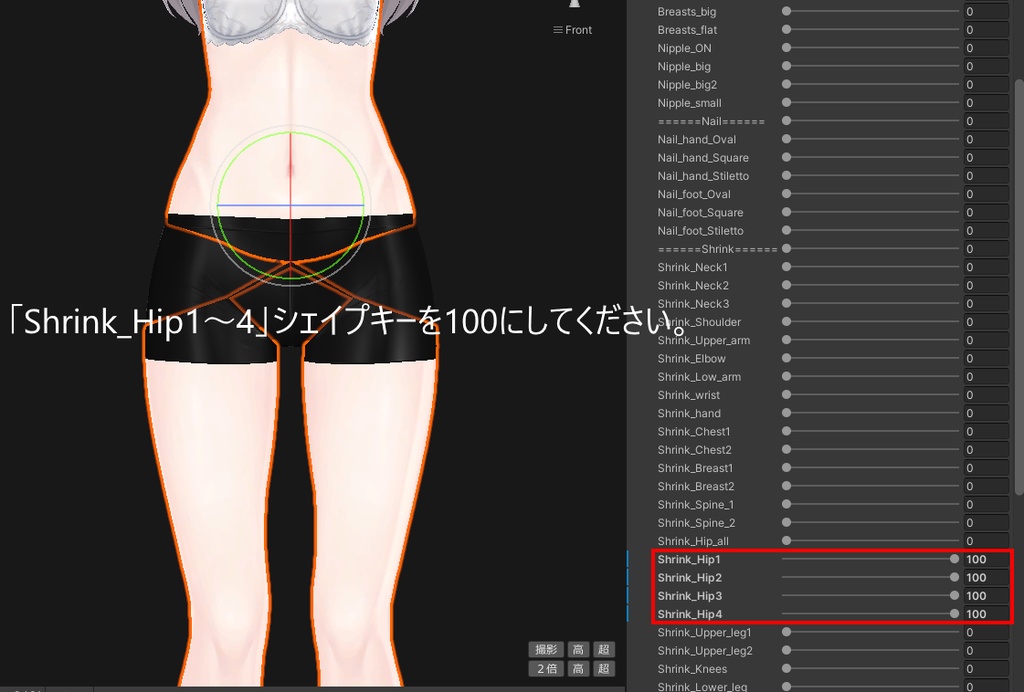Click the Breasts_big value field
The height and width of the screenshot is (692, 1024).
986,12
